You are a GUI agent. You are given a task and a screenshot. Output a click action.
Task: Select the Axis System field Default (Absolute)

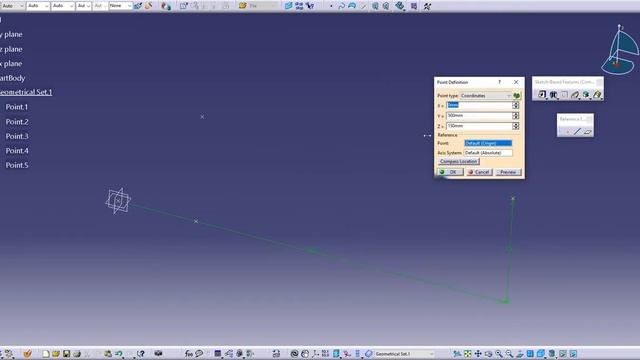click(488, 153)
